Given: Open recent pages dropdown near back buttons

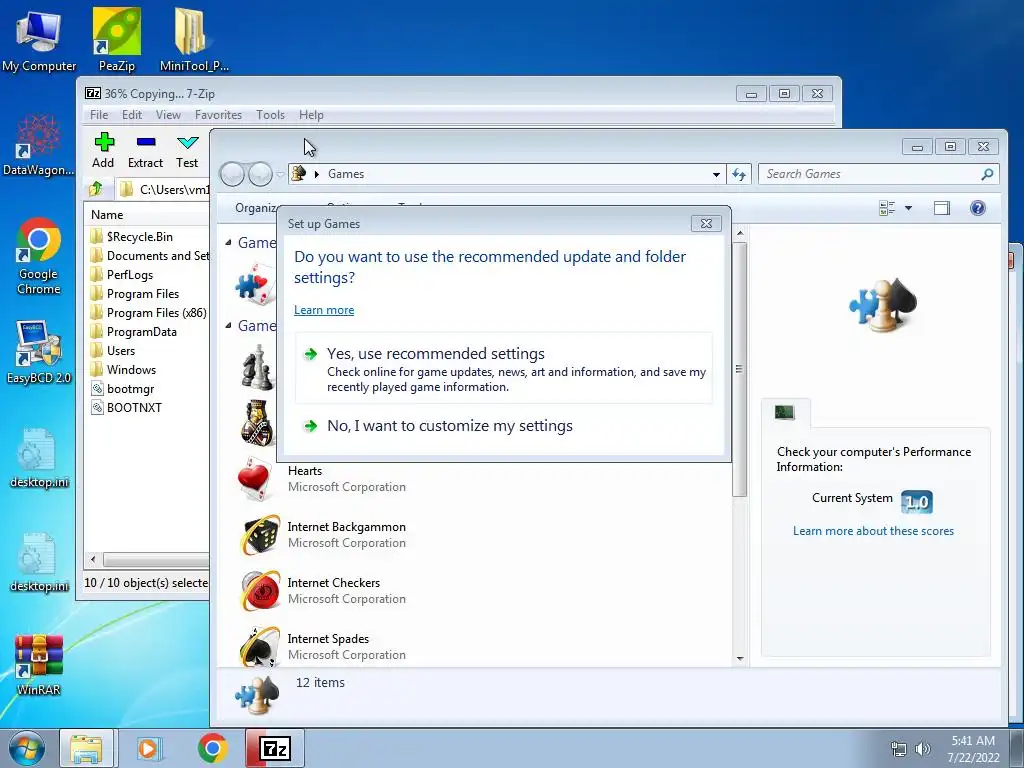Looking at the screenshot, I should 280,174.
